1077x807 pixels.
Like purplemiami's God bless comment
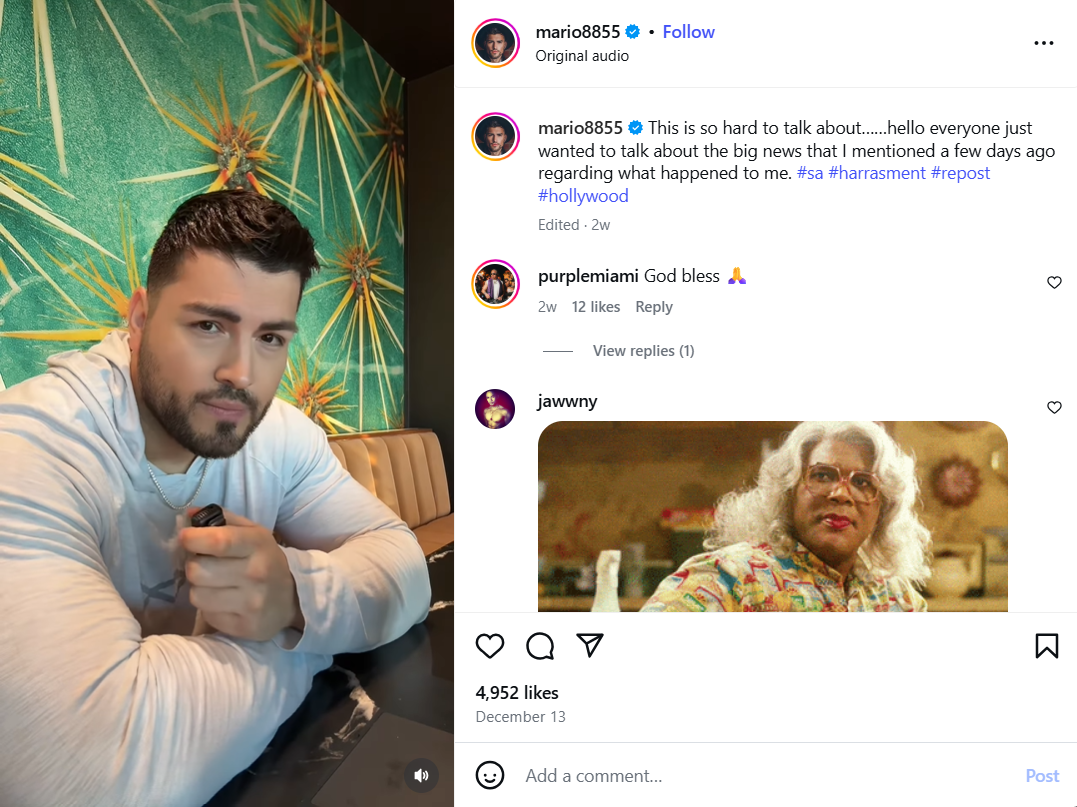pyautogui.click(x=1054, y=283)
